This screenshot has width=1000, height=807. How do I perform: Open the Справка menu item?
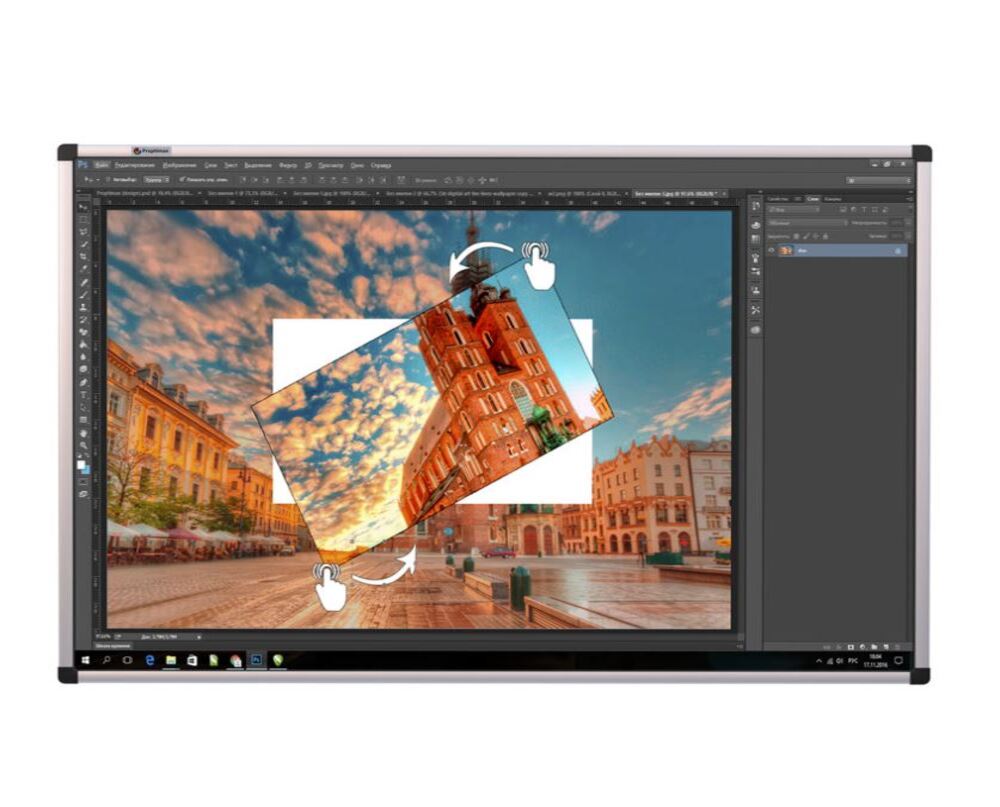[x=381, y=165]
